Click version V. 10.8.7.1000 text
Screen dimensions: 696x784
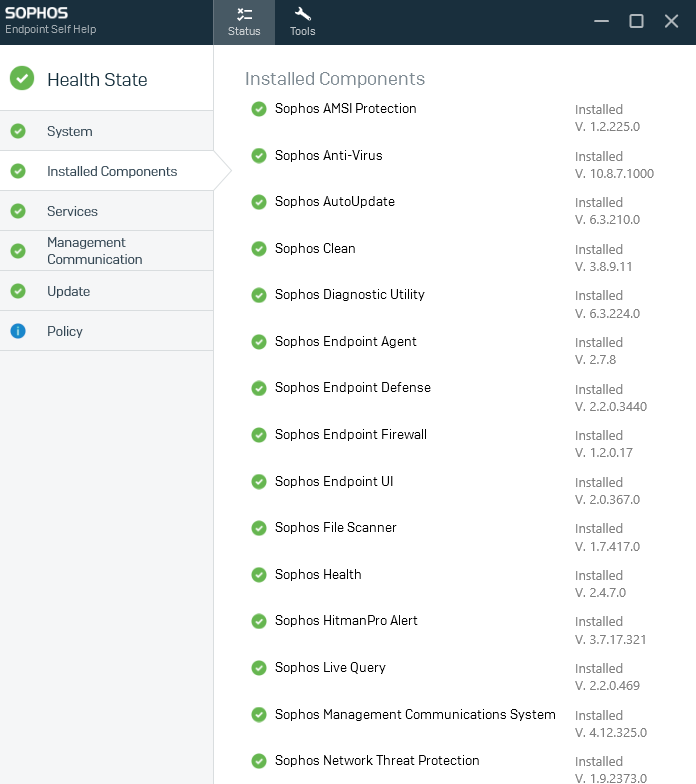(x=614, y=174)
